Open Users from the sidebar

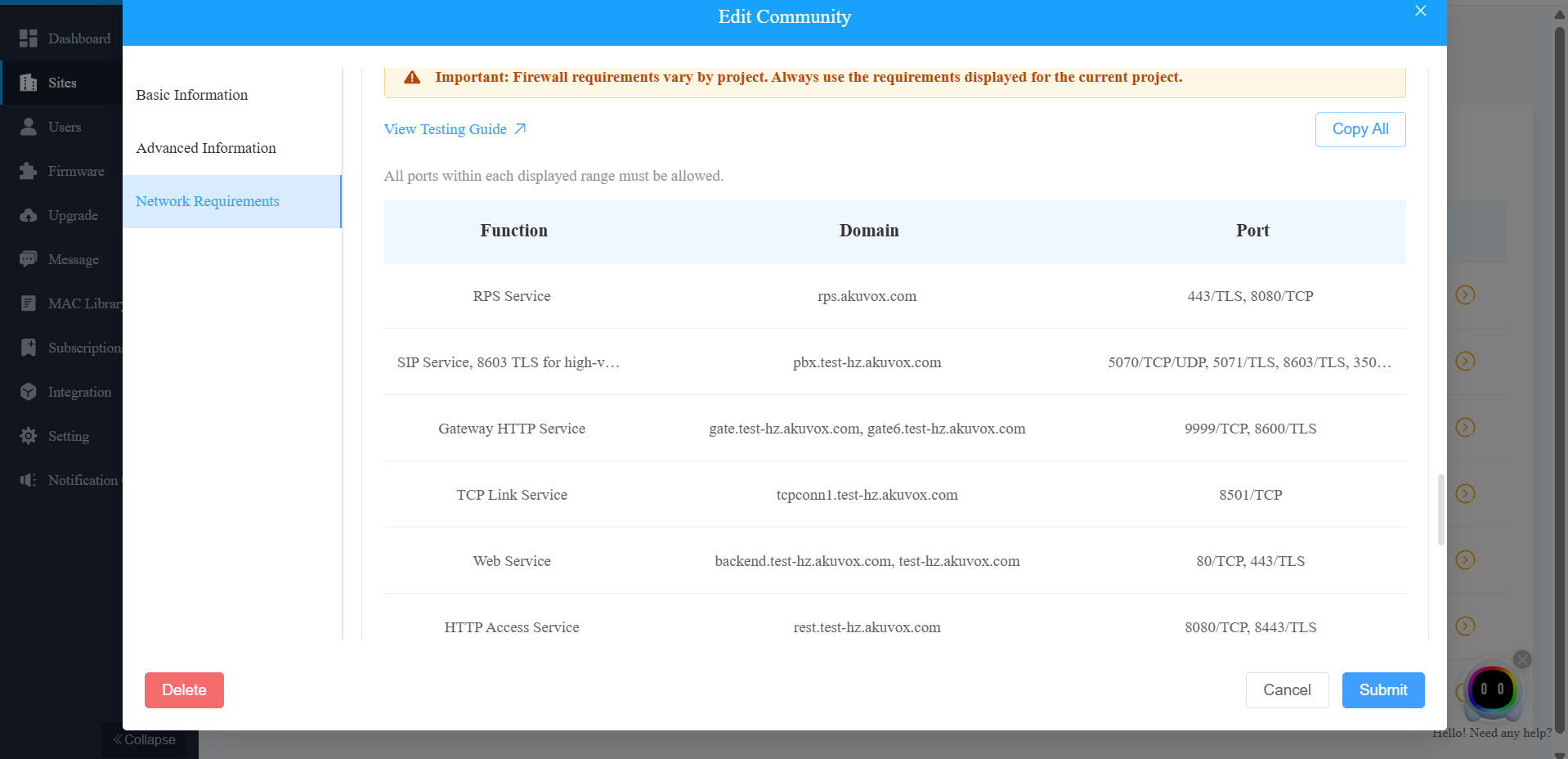pyautogui.click(x=64, y=127)
